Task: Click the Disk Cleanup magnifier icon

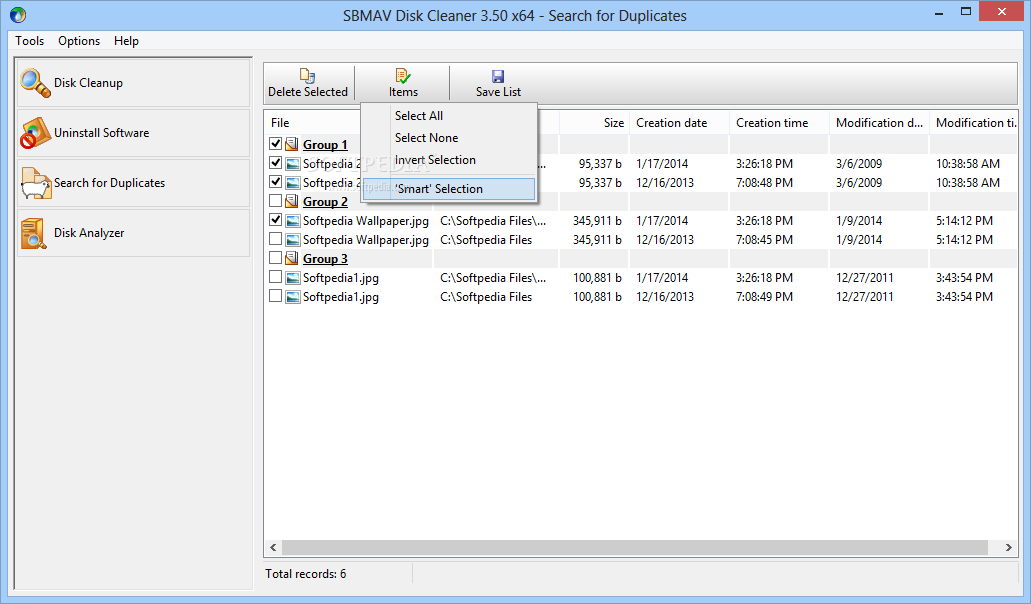Action: [x=35, y=83]
